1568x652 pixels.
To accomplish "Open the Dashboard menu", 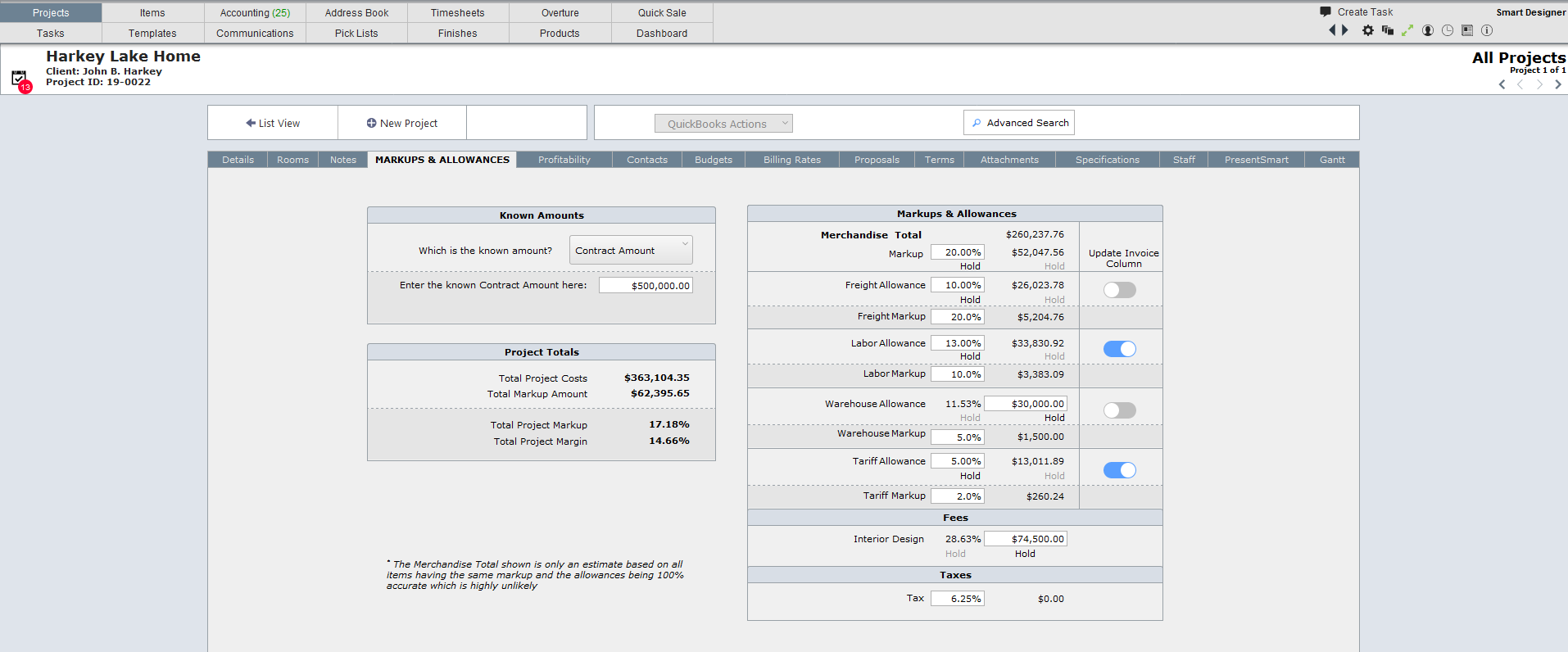I will pos(662,33).
